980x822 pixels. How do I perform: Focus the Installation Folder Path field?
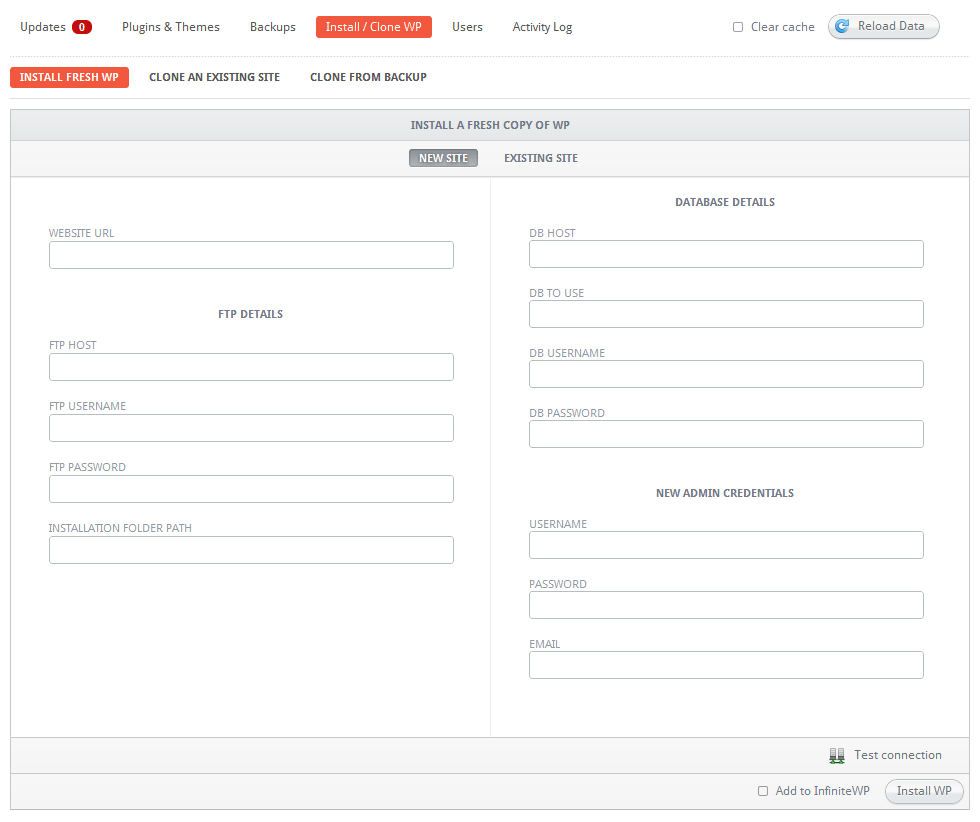point(251,550)
